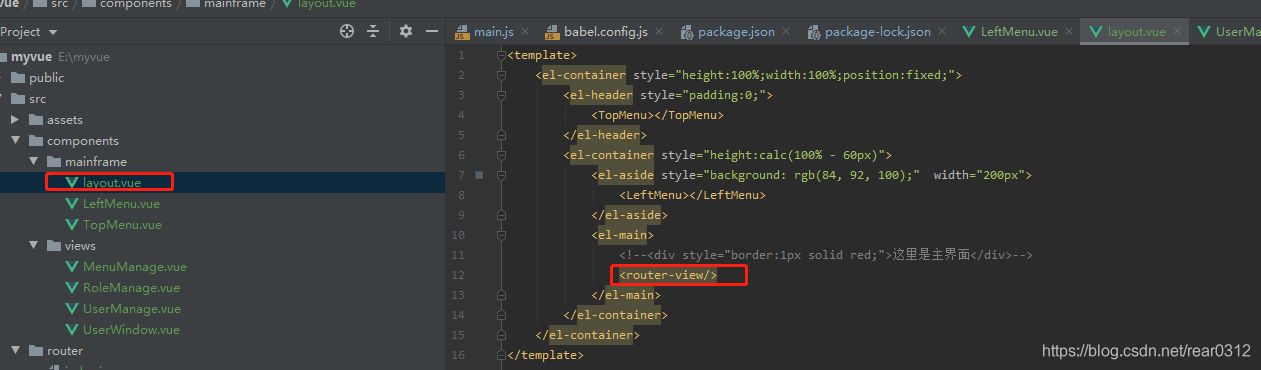Click the Vue icon beside UserWindow.vue in the tree
The width and height of the screenshot is (1261, 370).
(x=72, y=330)
